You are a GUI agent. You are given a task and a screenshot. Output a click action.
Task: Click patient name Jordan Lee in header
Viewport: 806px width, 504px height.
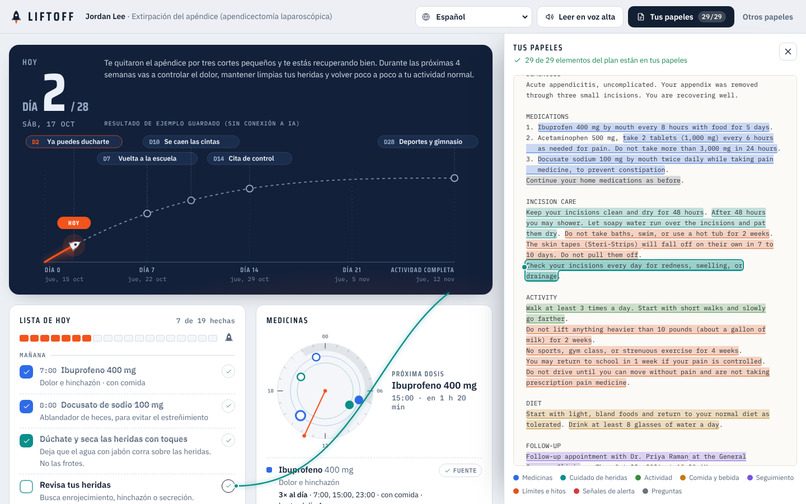(105, 16)
